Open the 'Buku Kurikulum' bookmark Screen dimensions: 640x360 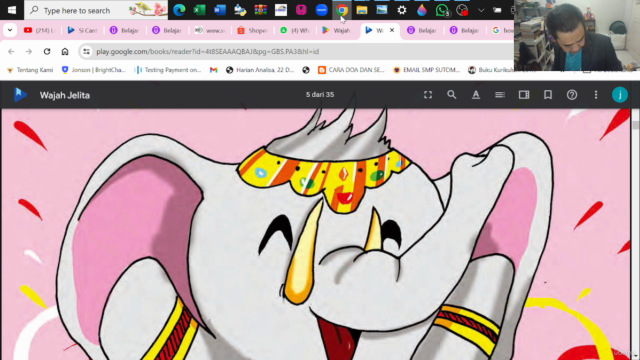(491, 70)
